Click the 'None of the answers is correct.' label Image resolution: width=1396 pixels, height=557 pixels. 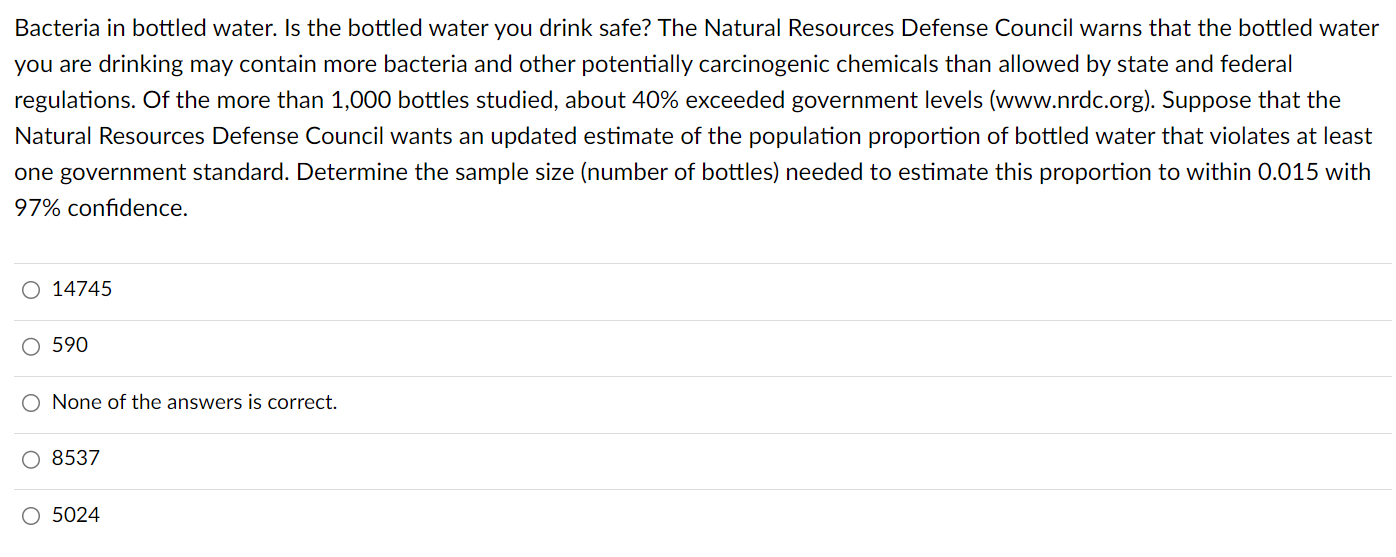(x=194, y=402)
